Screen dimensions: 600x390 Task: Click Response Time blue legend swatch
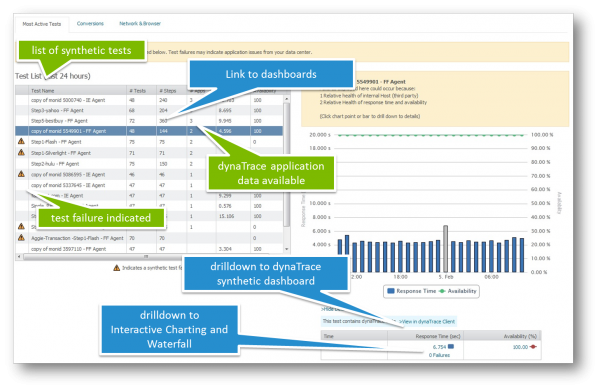click(391, 291)
